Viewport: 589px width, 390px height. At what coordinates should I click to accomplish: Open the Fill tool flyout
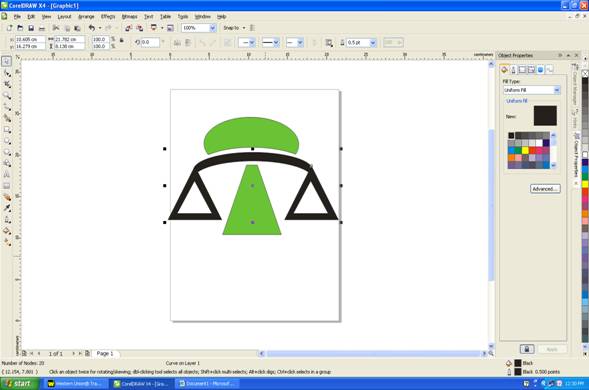[x=6, y=231]
